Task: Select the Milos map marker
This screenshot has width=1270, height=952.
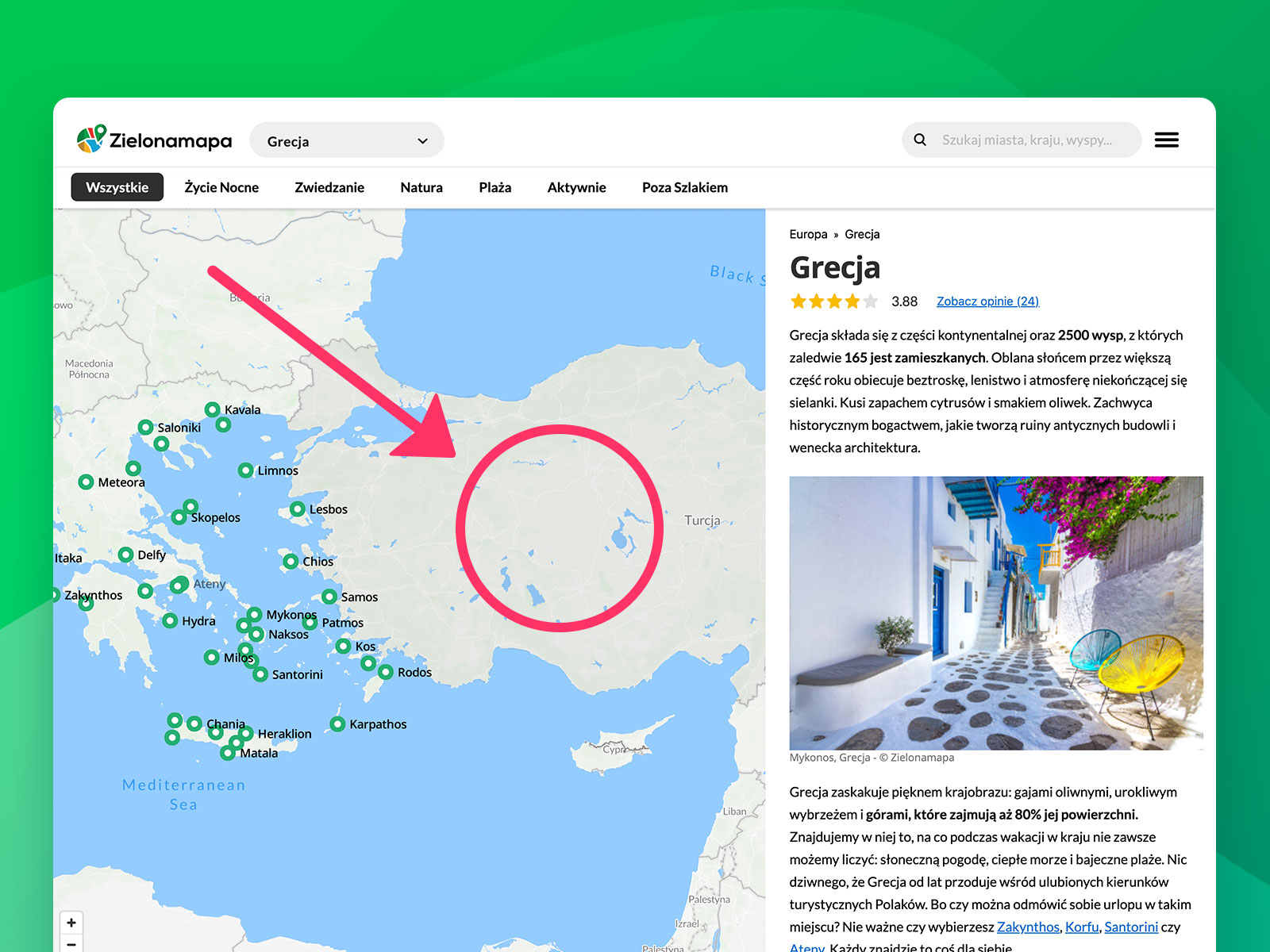Action: pos(211,657)
